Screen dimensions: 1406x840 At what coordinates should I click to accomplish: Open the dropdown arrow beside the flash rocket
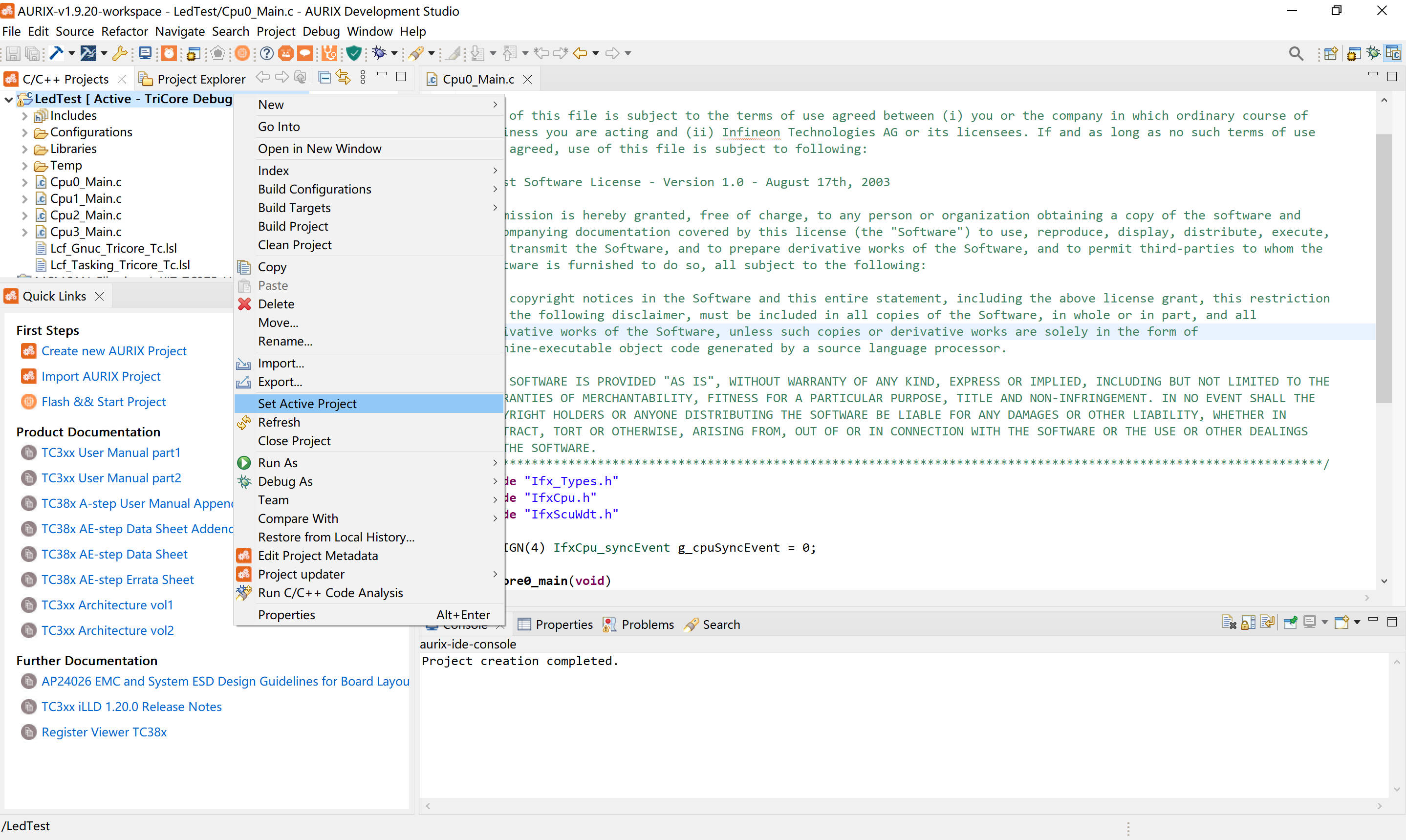click(x=432, y=53)
